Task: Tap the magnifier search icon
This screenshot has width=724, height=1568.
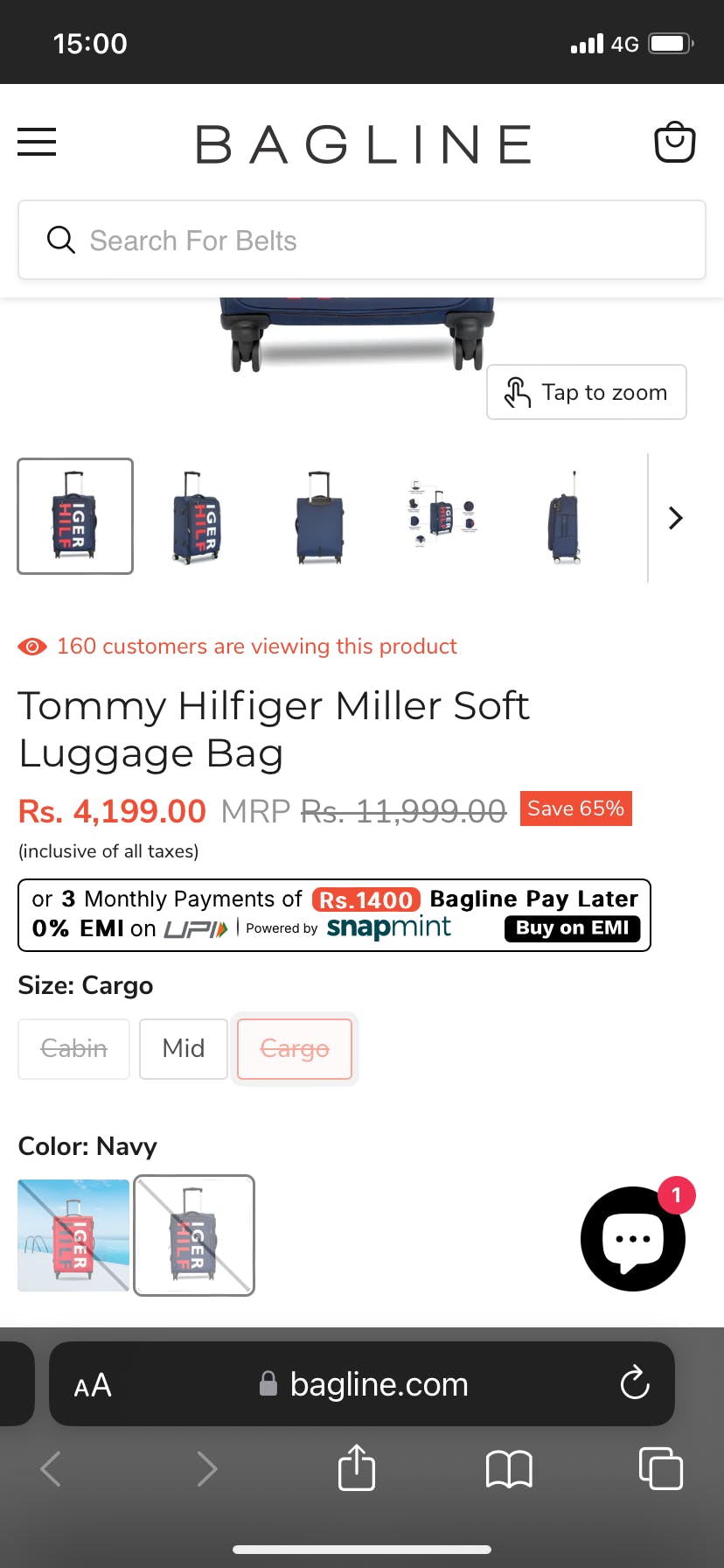Action: pyautogui.click(x=60, y=240)
